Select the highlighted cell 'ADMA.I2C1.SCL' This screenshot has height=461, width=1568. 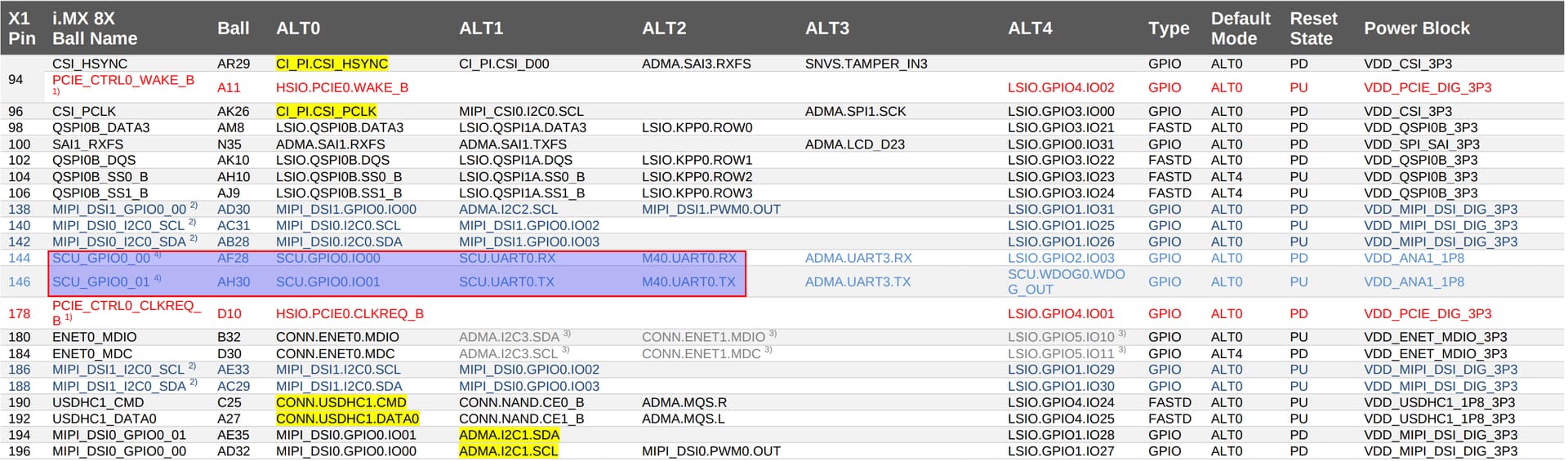[x=508, y=451]
